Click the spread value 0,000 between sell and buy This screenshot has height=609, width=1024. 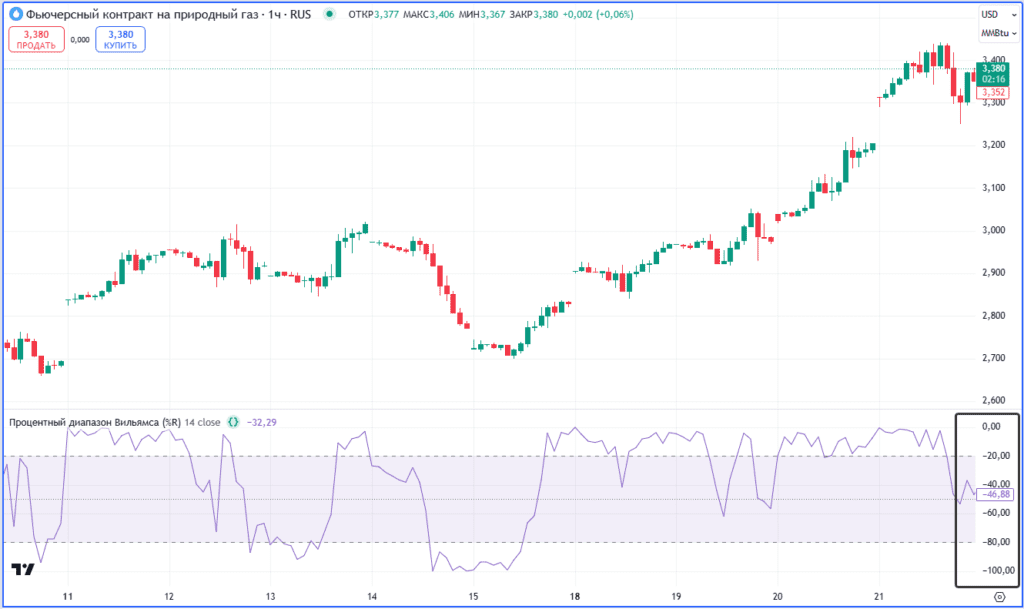pyautogui.click(x=80, y=40)
